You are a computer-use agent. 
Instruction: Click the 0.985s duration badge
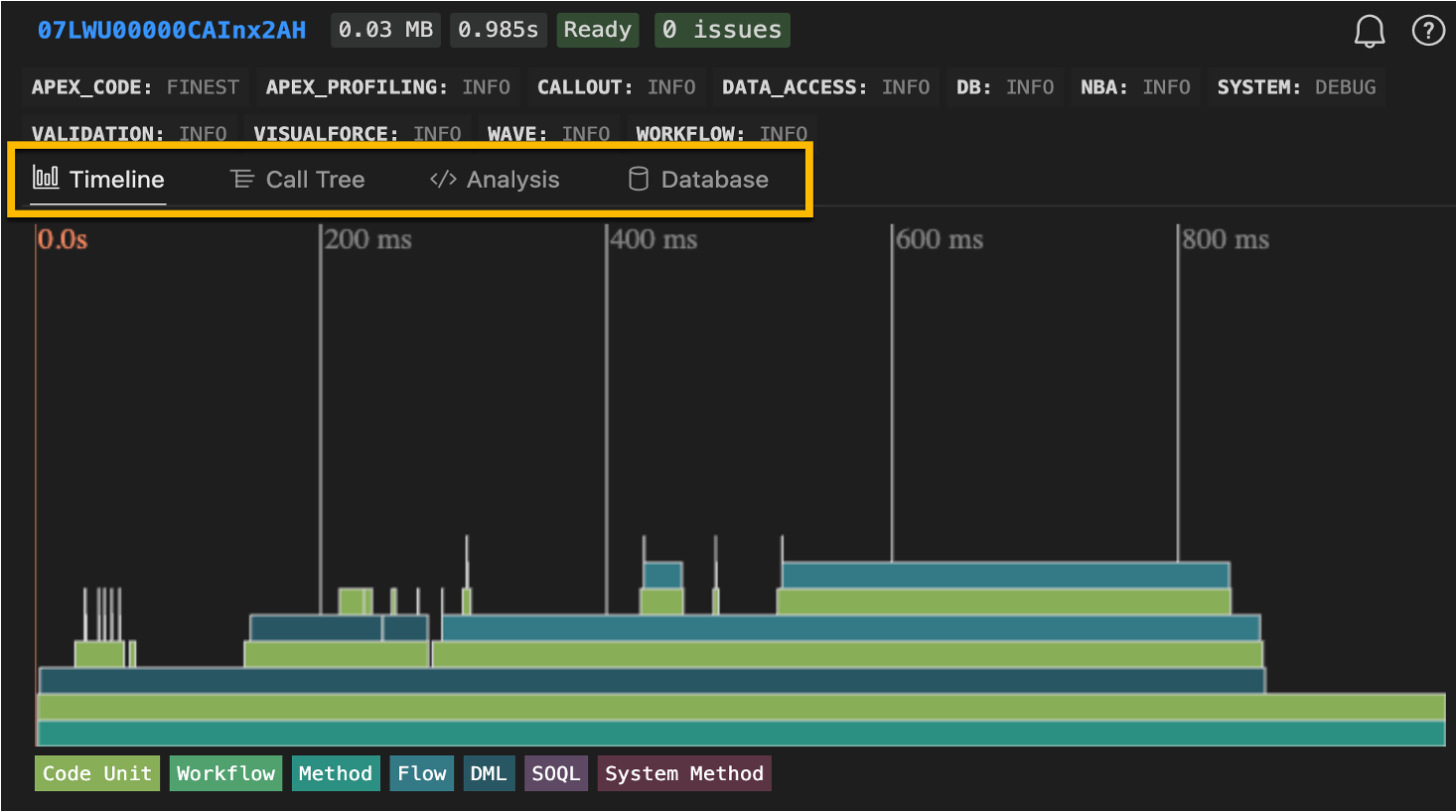pyautogui.click(x=499, y=30)
